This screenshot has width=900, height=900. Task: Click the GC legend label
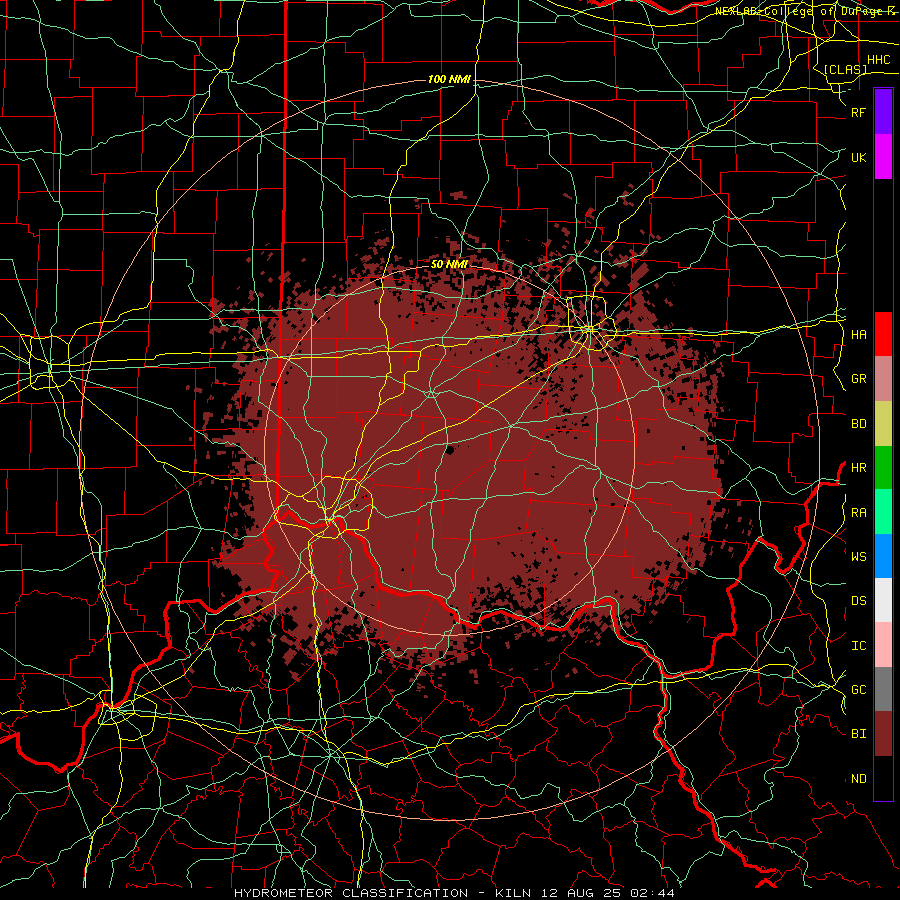click(x=859, y=690)
